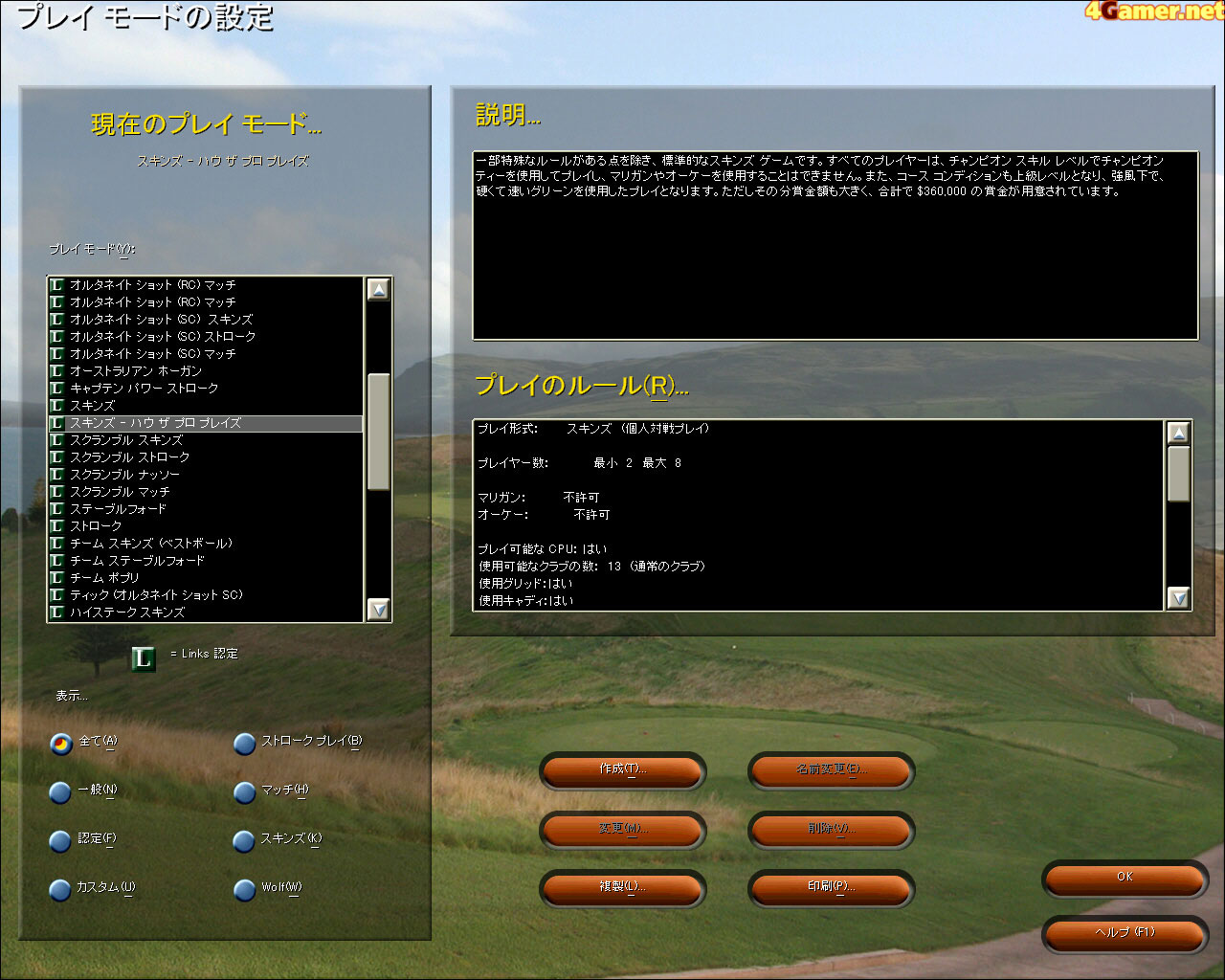Open the 作成(T)... create dialog

[x=623, y=770]
